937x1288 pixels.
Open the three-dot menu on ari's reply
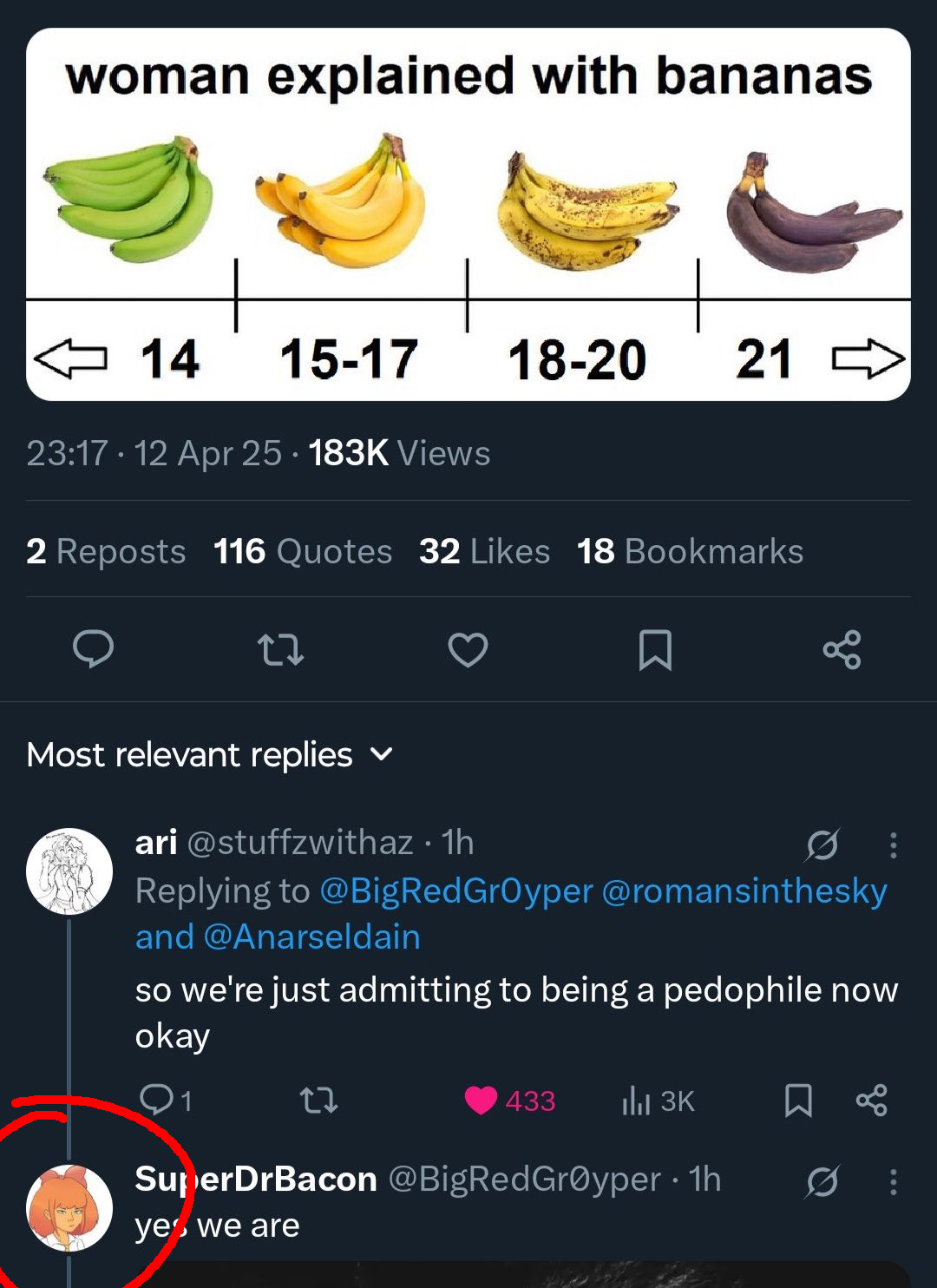893,844
